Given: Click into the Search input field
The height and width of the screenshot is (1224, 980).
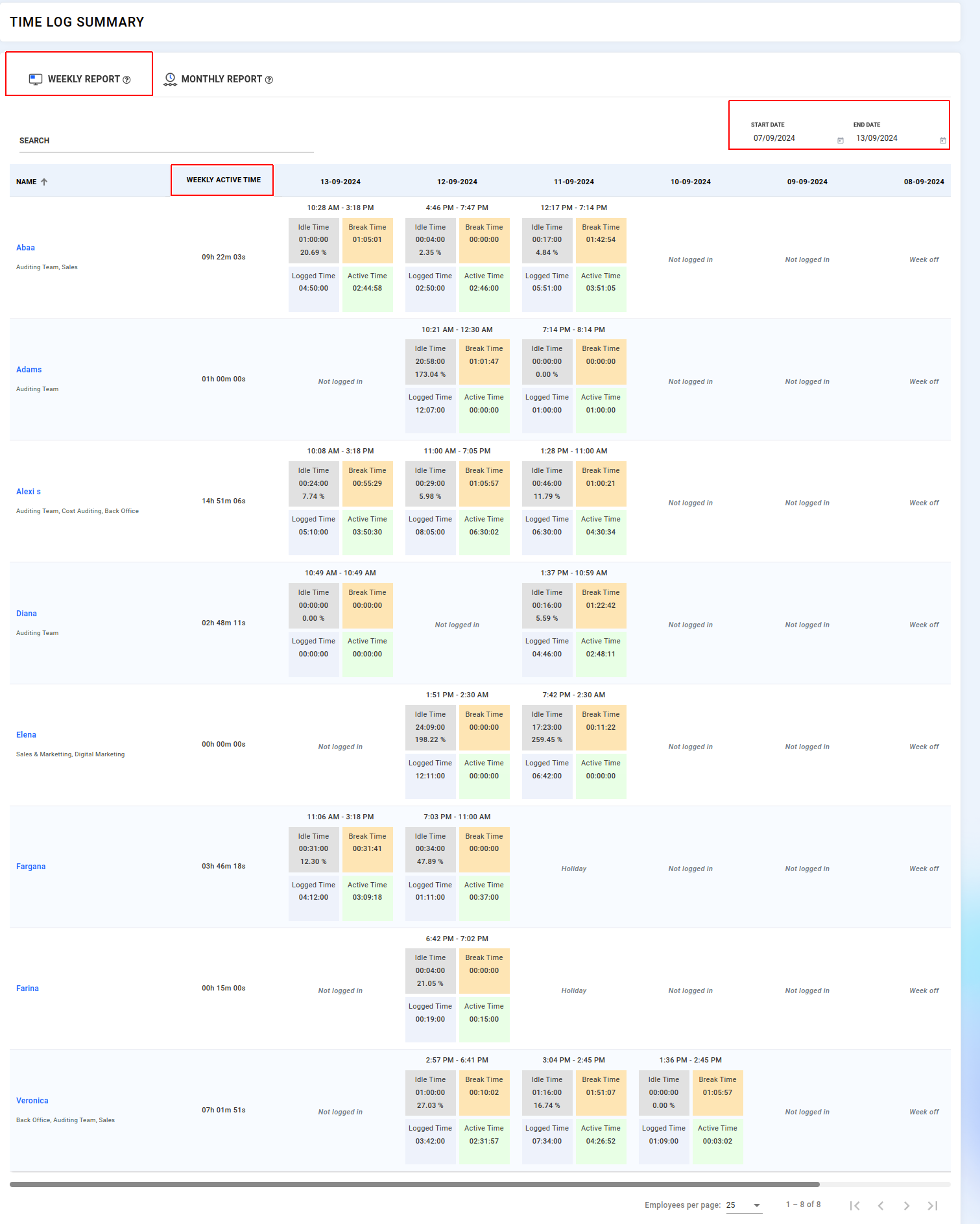Looking at the screenshot, I should 166,141.
